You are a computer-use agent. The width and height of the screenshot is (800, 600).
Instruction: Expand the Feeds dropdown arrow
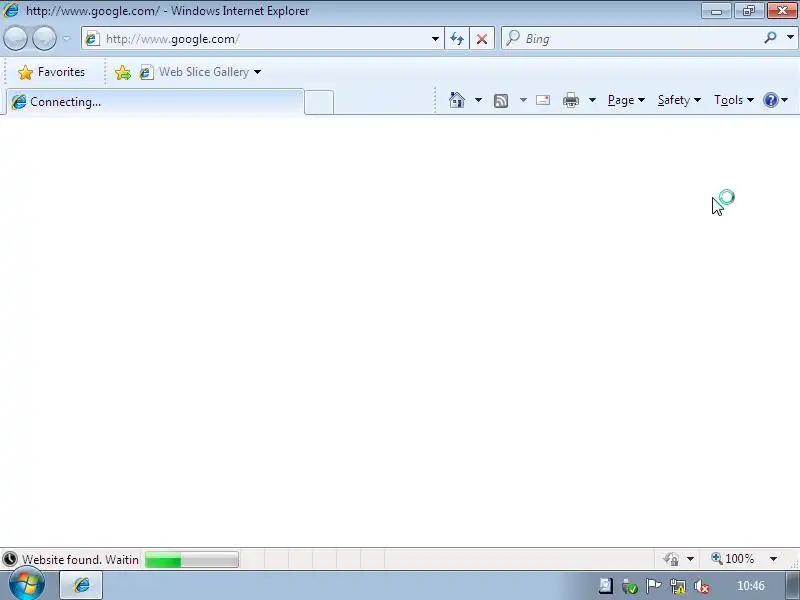(523, 100)
